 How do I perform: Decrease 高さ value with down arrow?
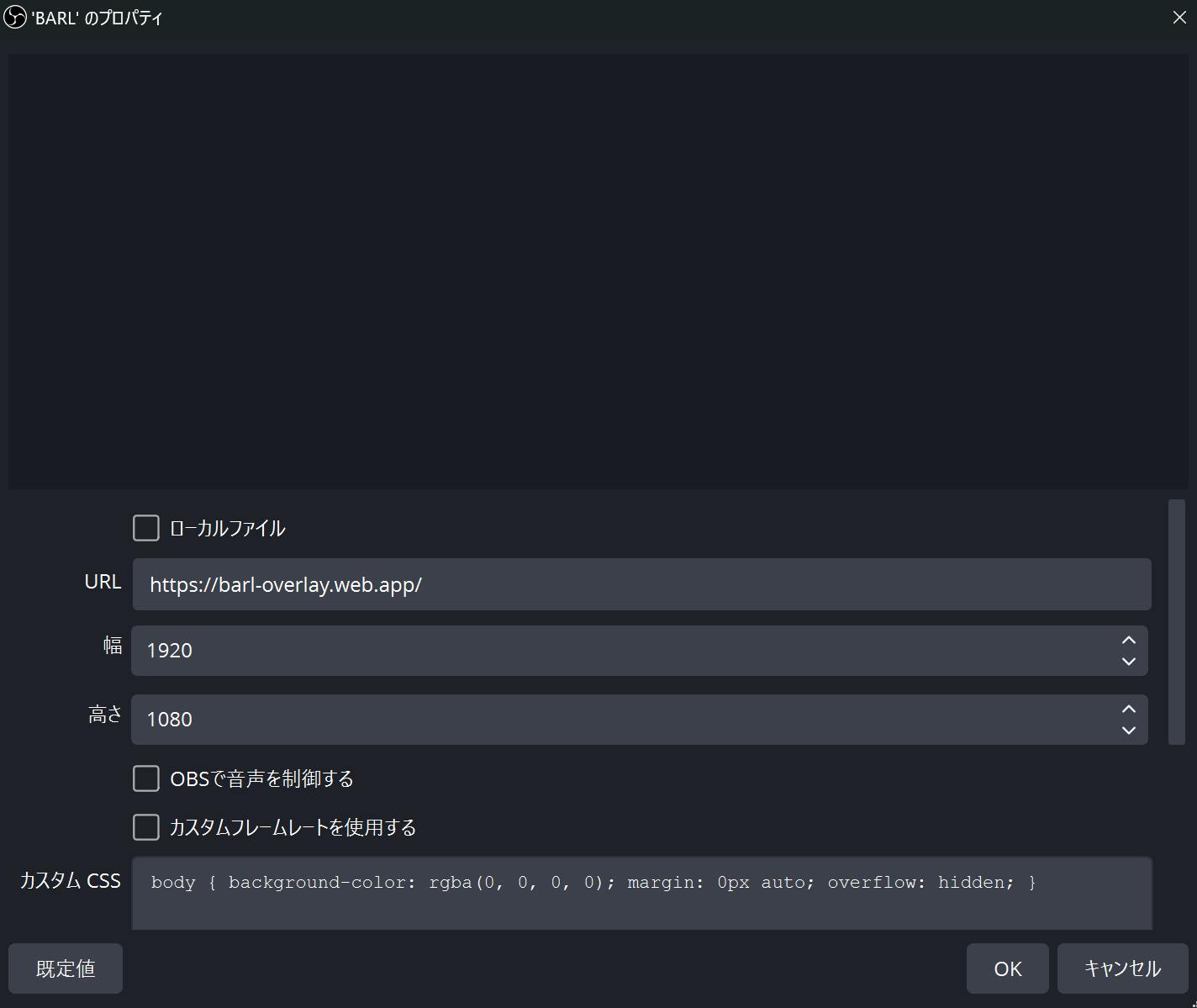click(1128, 731)
